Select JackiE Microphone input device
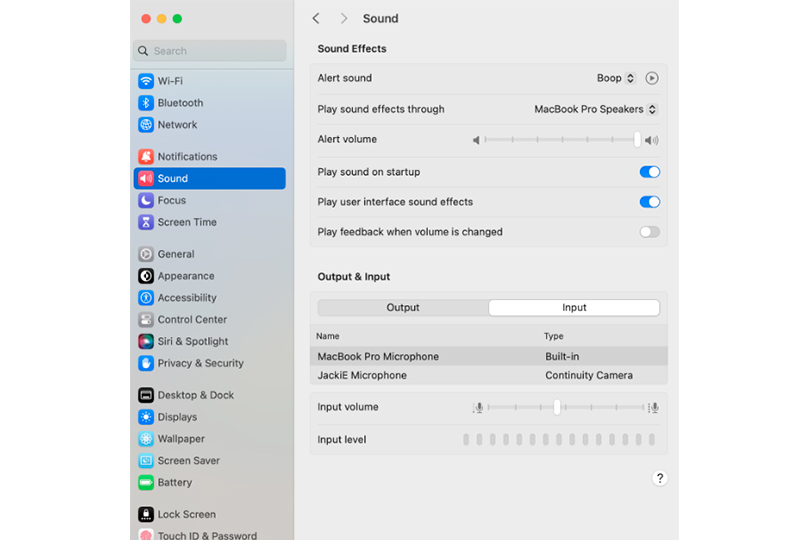Screen dimensions: 810x540 coord(362,376)
